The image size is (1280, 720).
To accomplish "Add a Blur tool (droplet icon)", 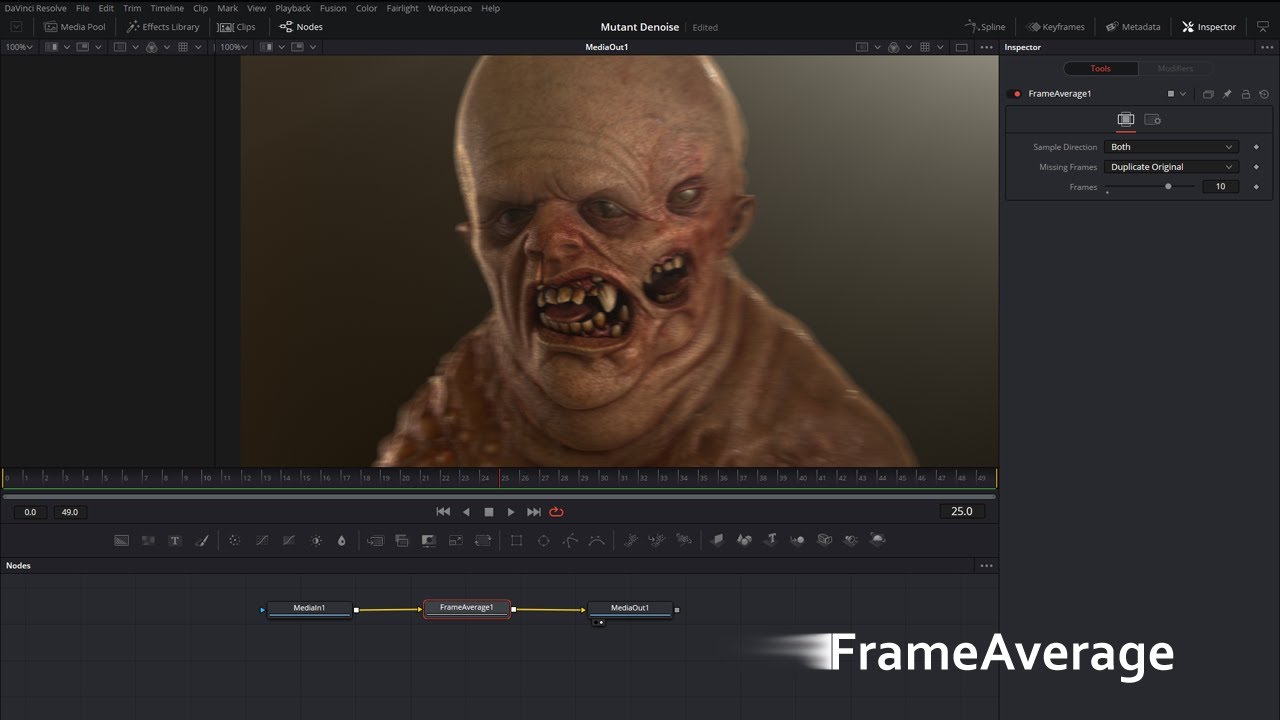I will [342, 540].
